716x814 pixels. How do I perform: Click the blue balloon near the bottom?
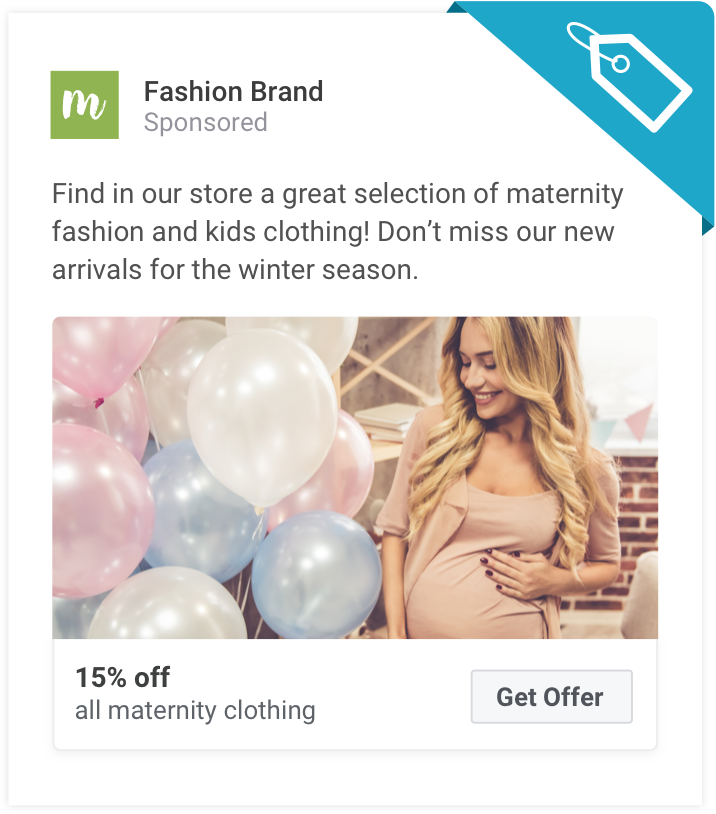pos(317,574)
